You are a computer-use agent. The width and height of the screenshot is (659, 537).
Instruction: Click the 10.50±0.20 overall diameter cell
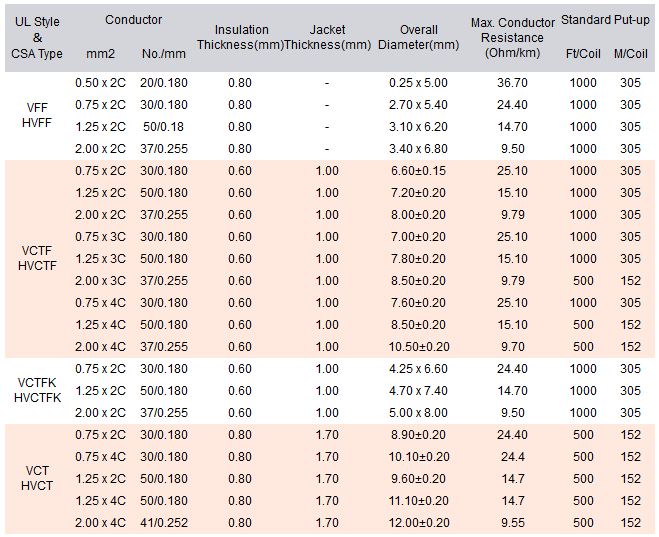click(419, 347)
